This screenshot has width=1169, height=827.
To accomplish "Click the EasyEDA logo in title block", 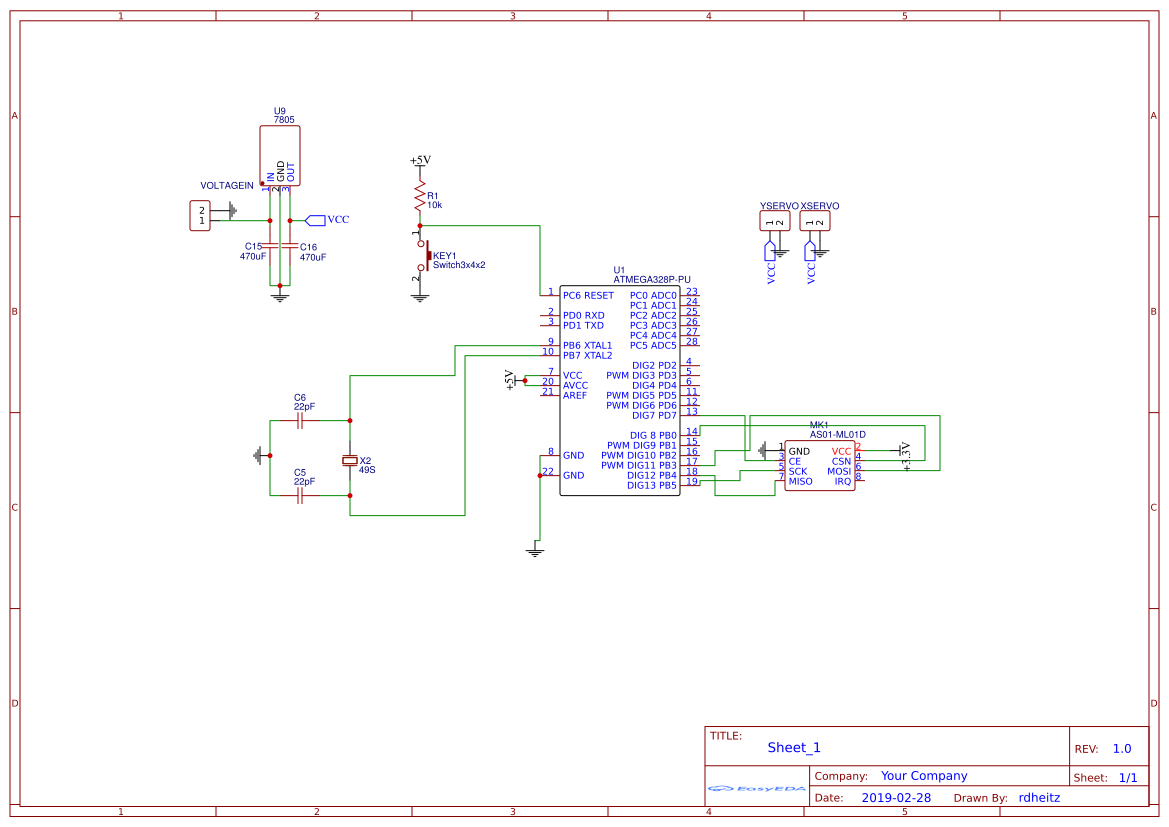I will [x=756, y=789].
